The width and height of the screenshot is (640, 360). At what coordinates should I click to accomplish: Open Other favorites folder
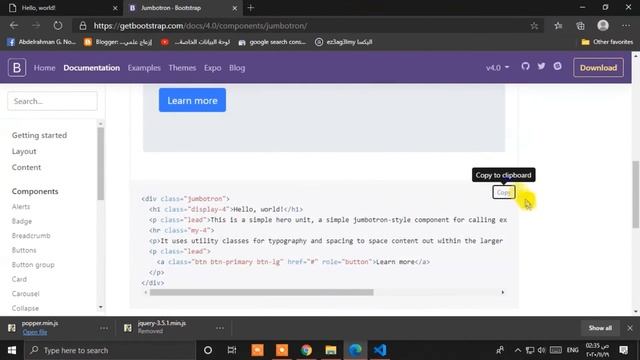pyautogui.click(x=607, y=42)
